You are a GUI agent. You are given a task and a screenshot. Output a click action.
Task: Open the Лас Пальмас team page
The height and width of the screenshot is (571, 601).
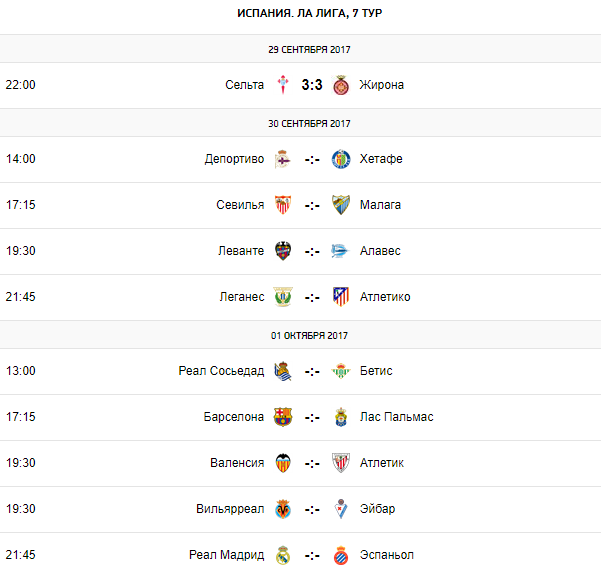point(396,417)
